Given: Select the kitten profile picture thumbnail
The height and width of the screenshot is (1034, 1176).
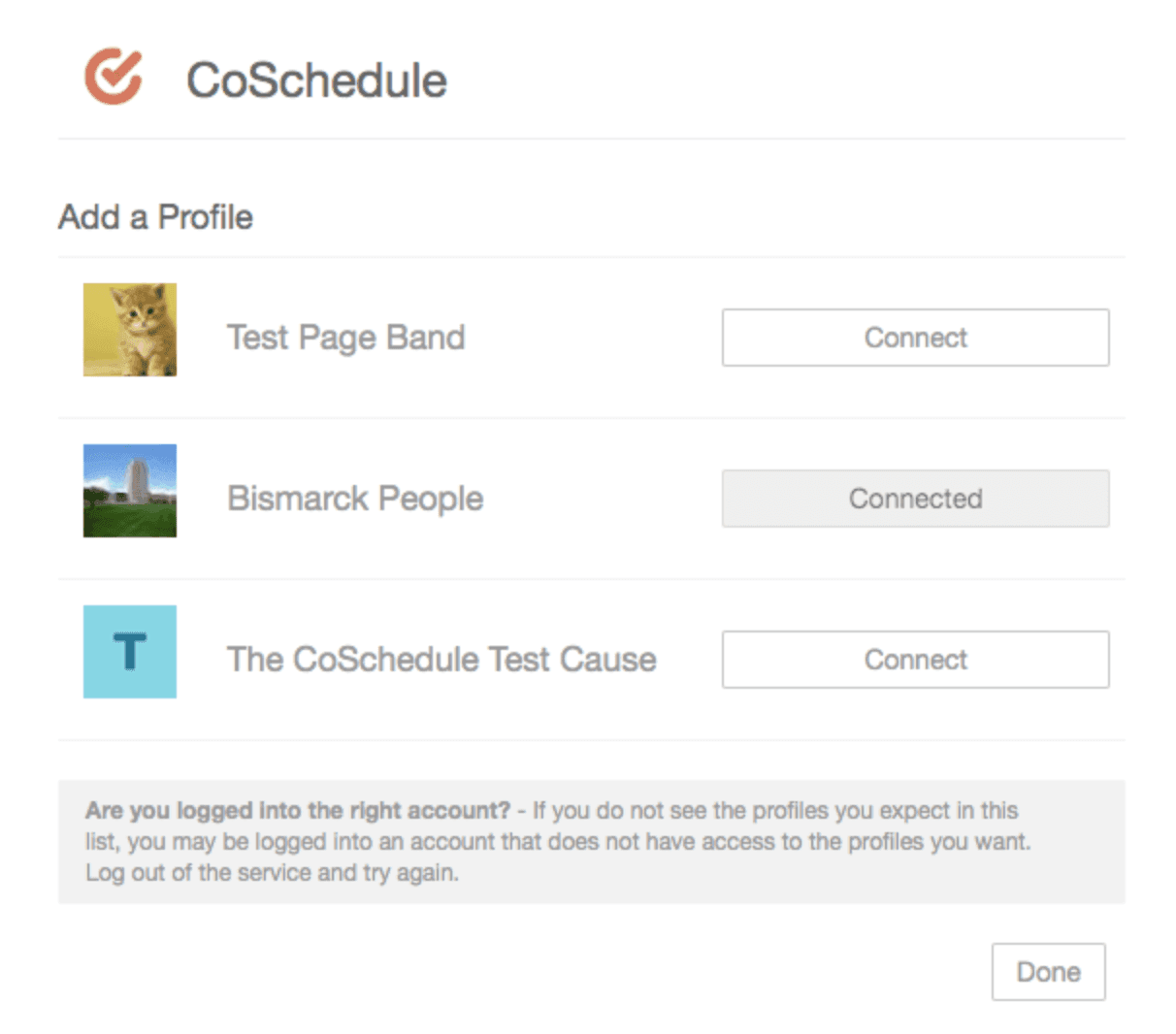Looking at the screenshot, I should coord(130,330).
